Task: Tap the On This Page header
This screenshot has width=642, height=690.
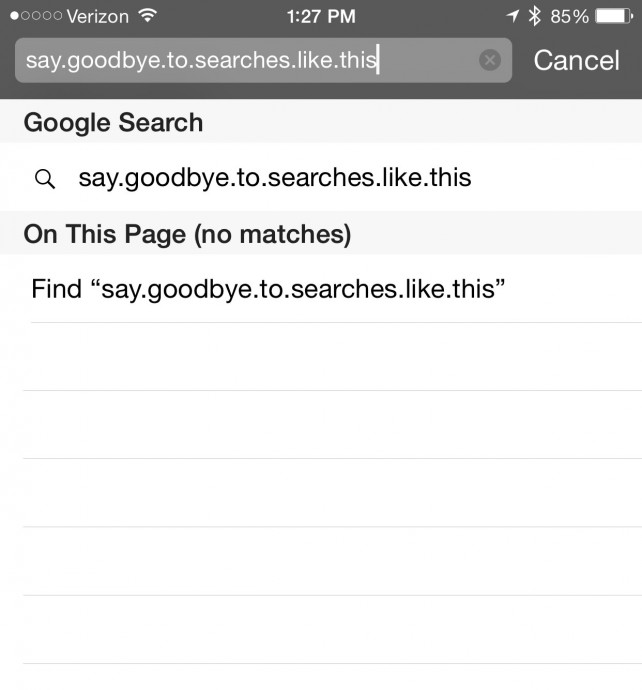Action: pos(104,235)
